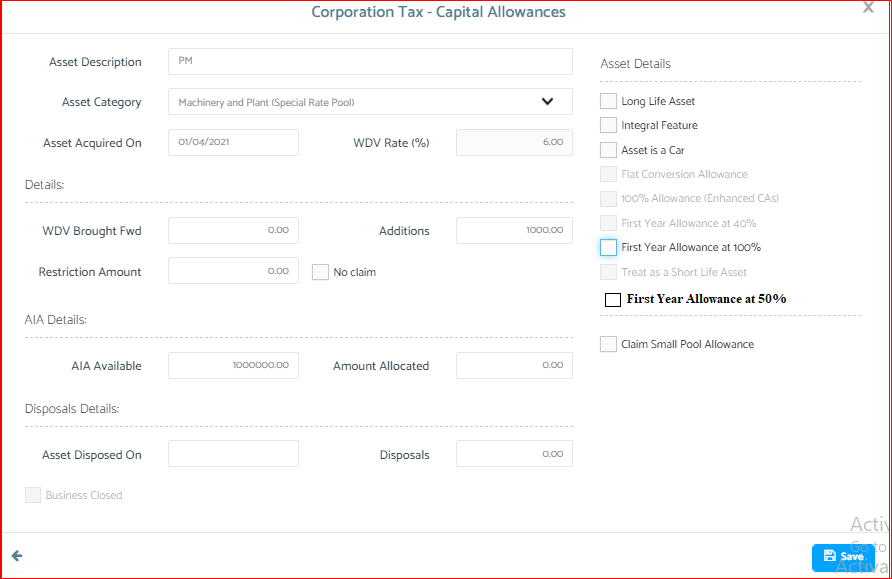Check First Year Allowance at 50%

[613, 300]
